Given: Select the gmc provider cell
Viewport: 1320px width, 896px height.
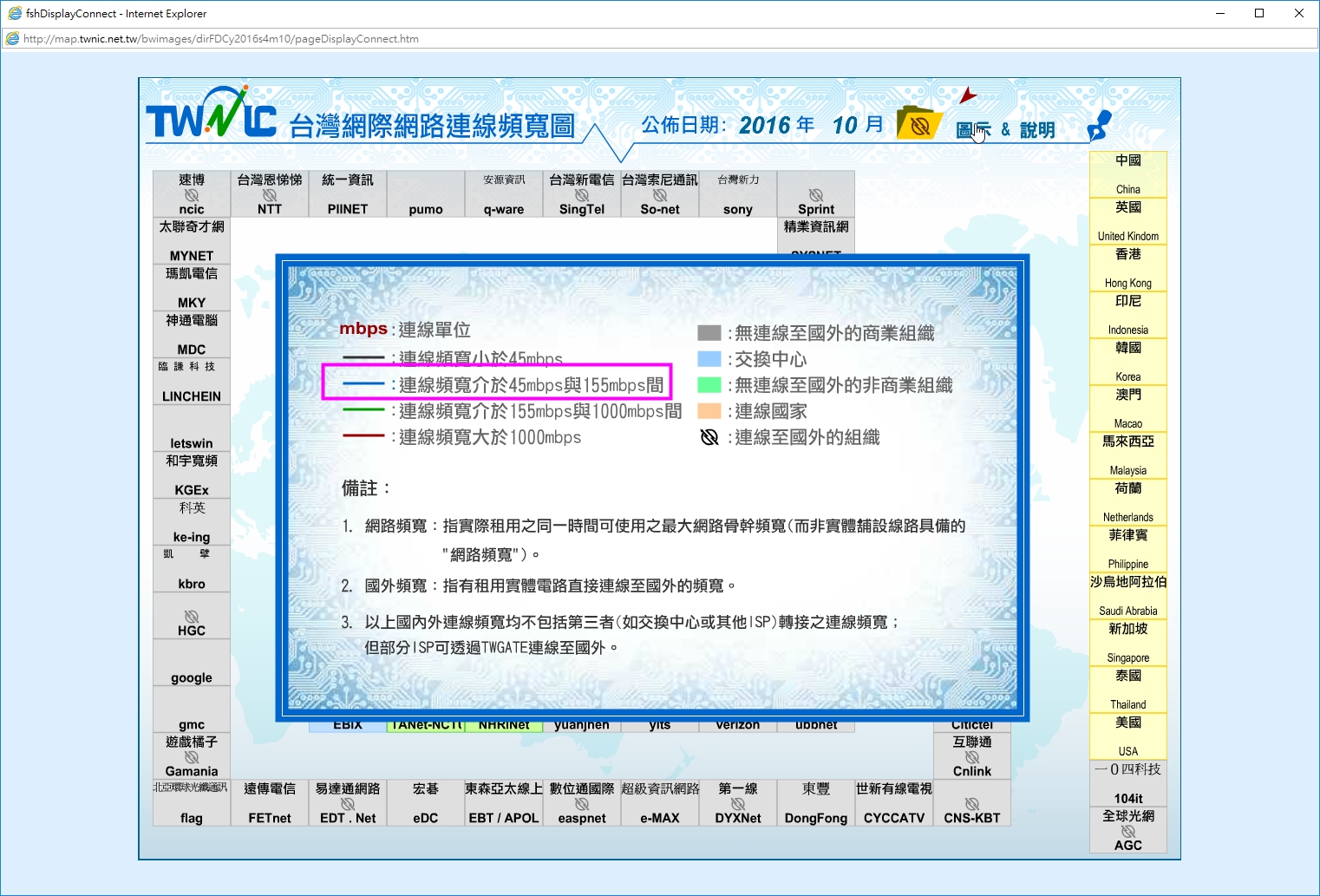Looking at the screenshot, I should [192, 709].
